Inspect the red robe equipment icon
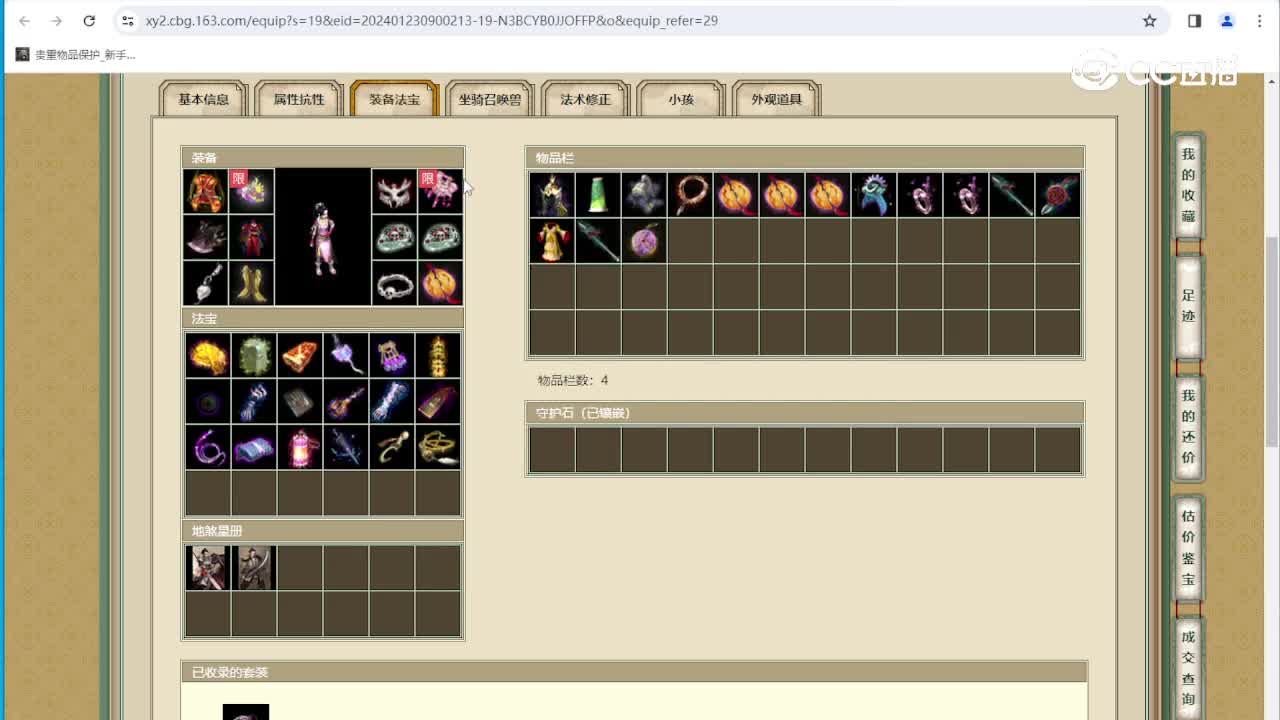Image resolution: width=1280 pixels, height=720 pixels. click(252, 237)
